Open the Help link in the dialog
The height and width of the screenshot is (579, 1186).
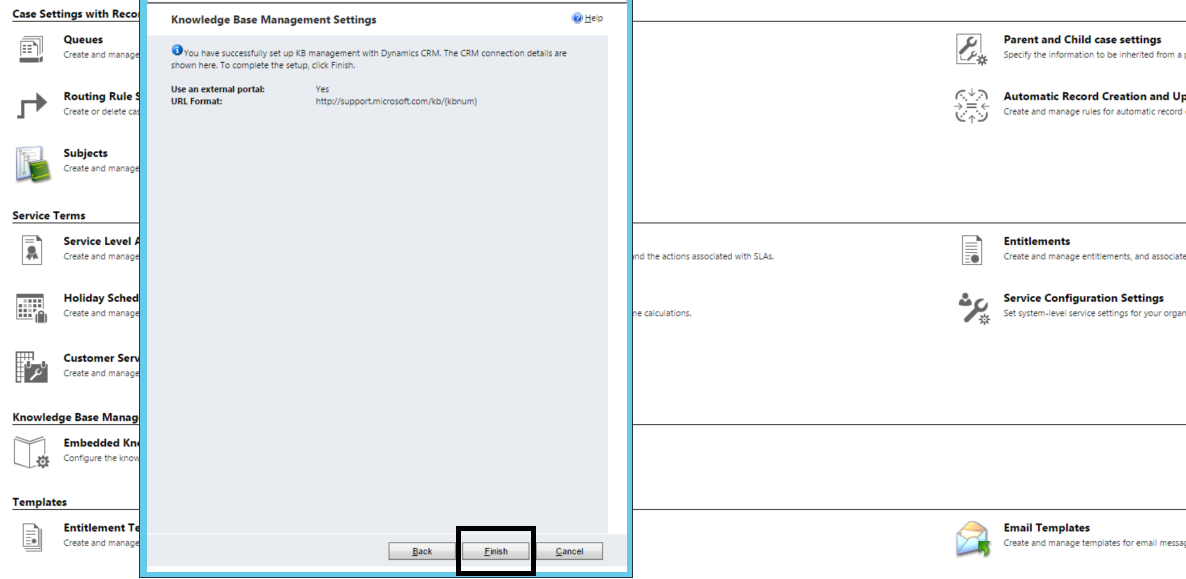tap(590, 18)
